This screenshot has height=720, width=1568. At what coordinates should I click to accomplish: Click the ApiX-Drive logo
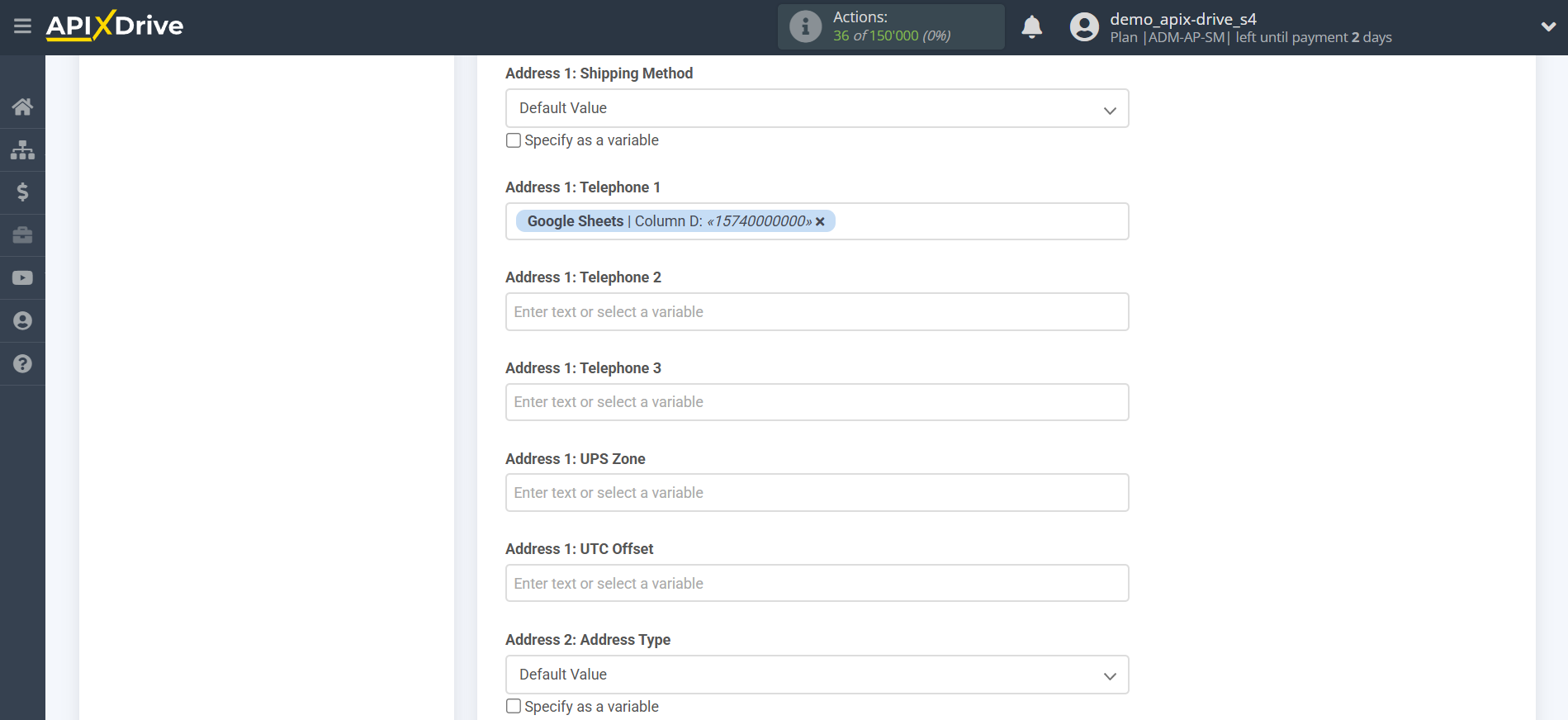pos(115,26)
